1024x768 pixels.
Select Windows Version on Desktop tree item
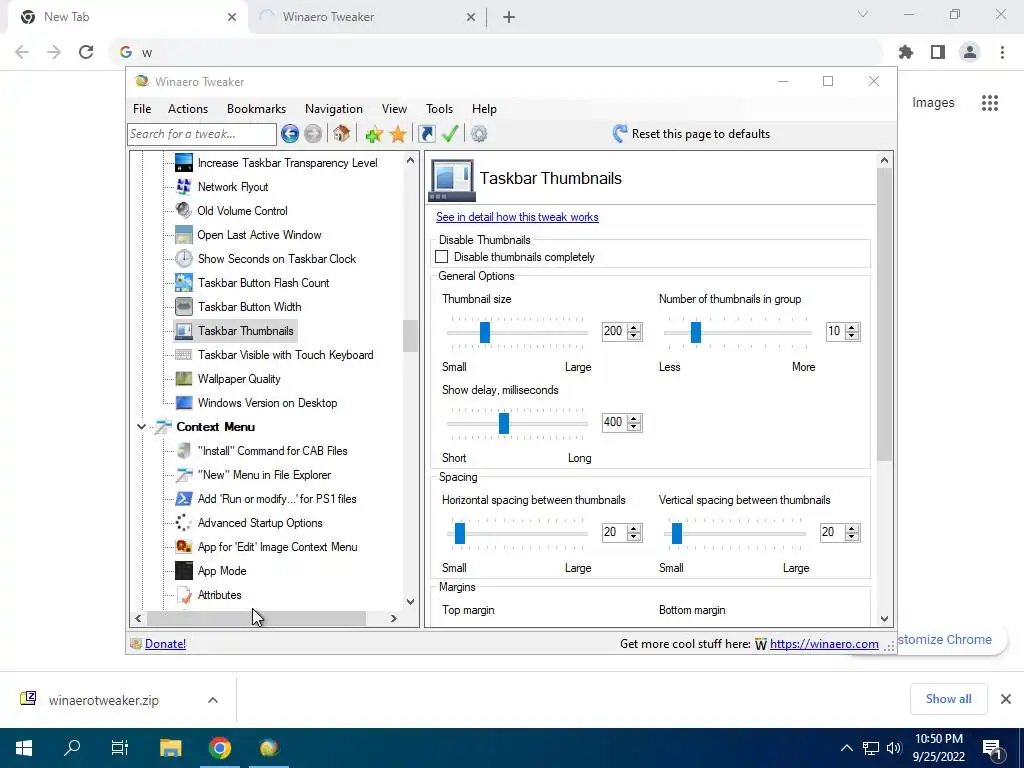268,403
